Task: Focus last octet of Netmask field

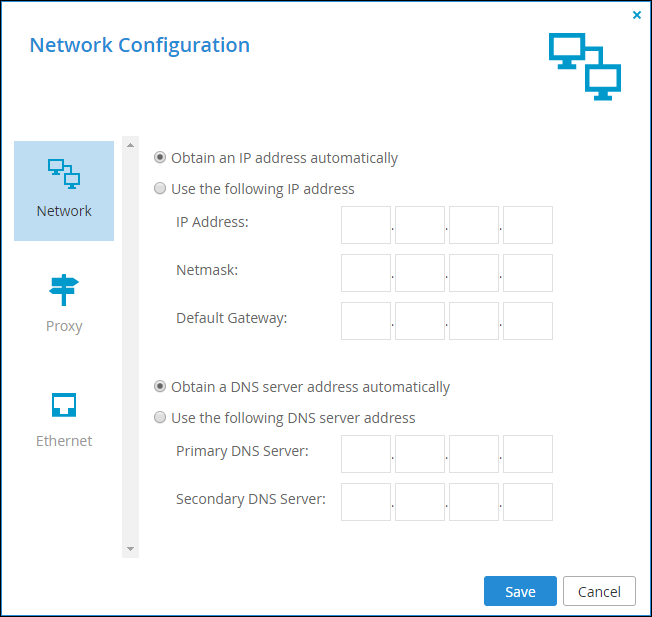Action: pyautogui.click(x=528, y=273)
